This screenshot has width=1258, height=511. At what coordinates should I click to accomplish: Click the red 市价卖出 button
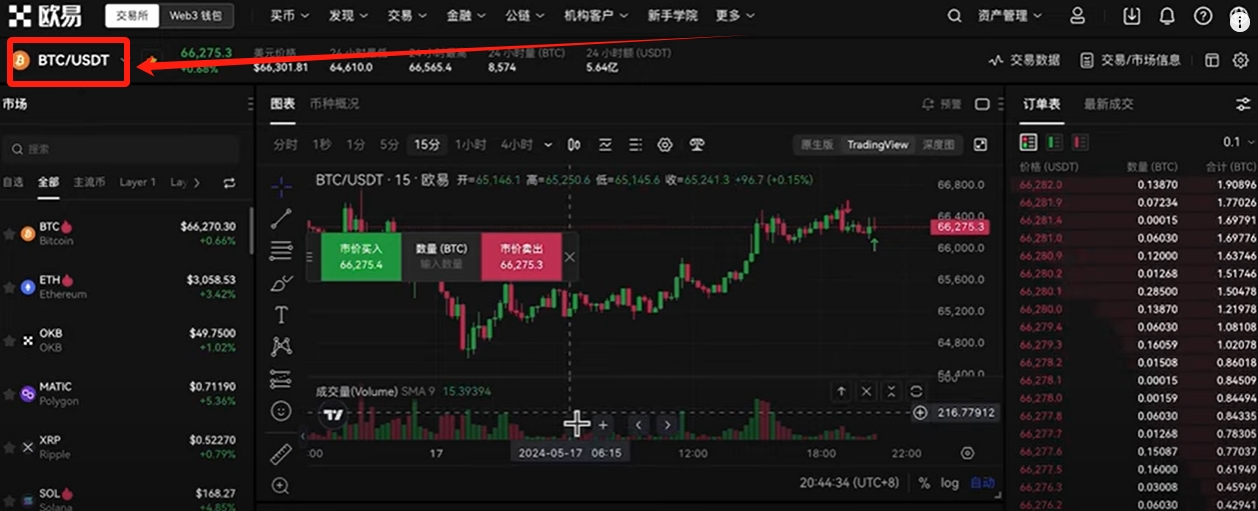(521, 256)
